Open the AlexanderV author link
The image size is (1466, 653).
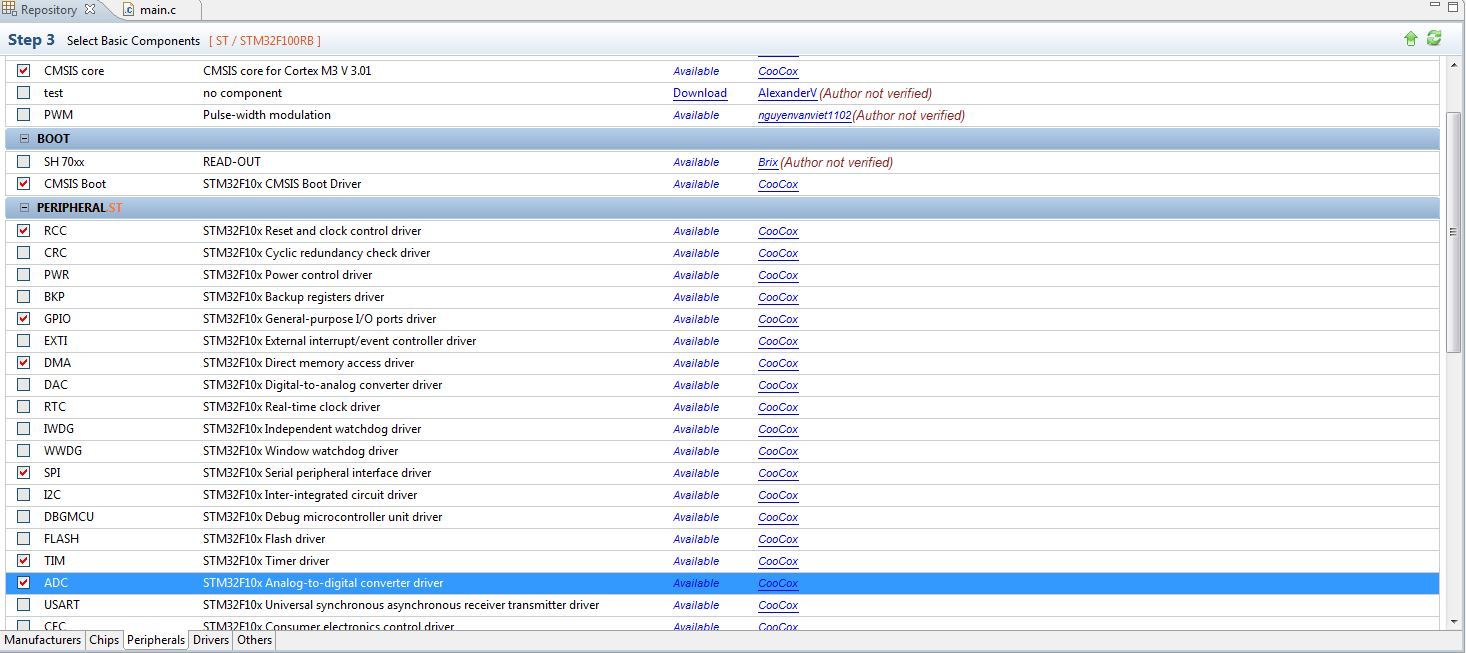(787, 93)
